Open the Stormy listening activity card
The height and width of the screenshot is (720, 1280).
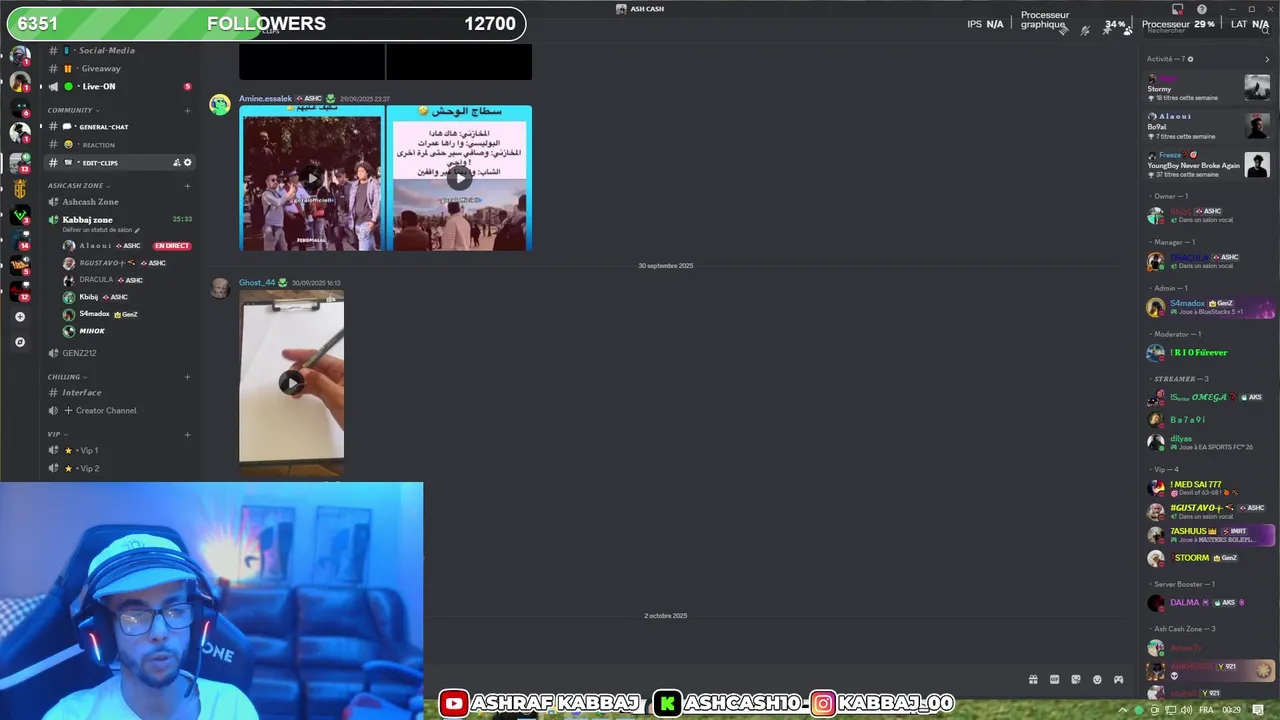pyautogui.click(x=1208, y=88)
